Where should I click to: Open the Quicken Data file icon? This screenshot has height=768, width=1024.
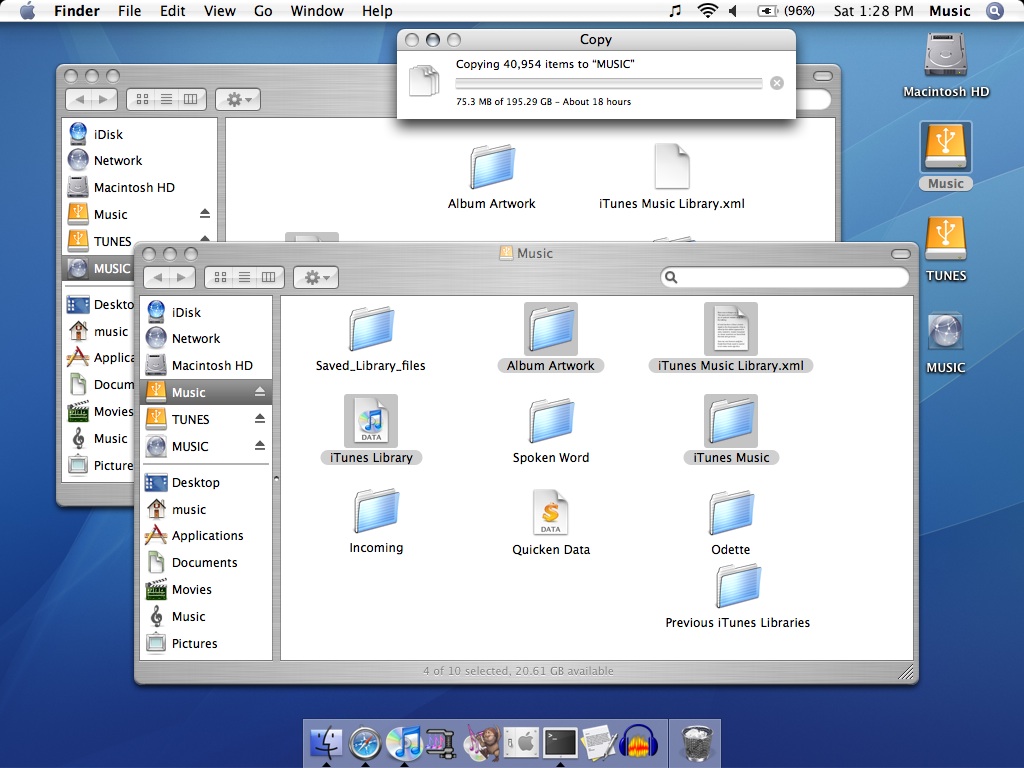pos(550,514)
